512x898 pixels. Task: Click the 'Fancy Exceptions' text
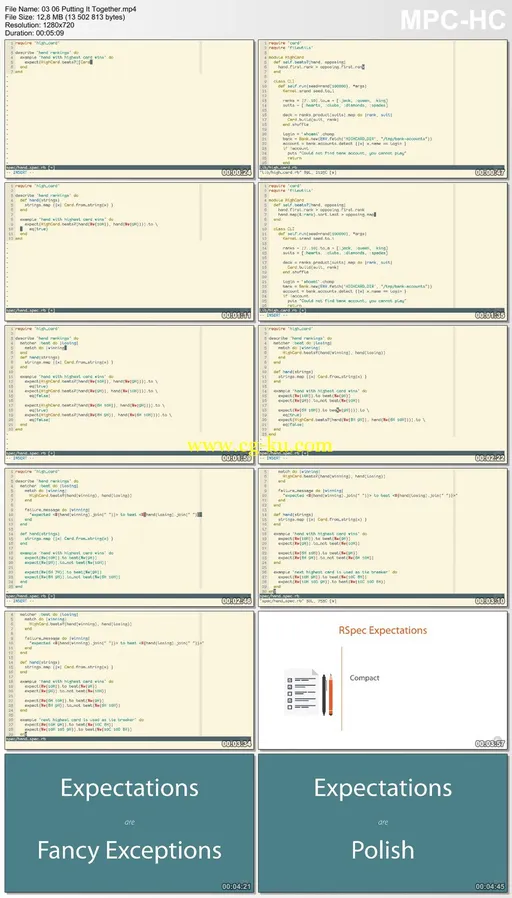pos(129,850)
